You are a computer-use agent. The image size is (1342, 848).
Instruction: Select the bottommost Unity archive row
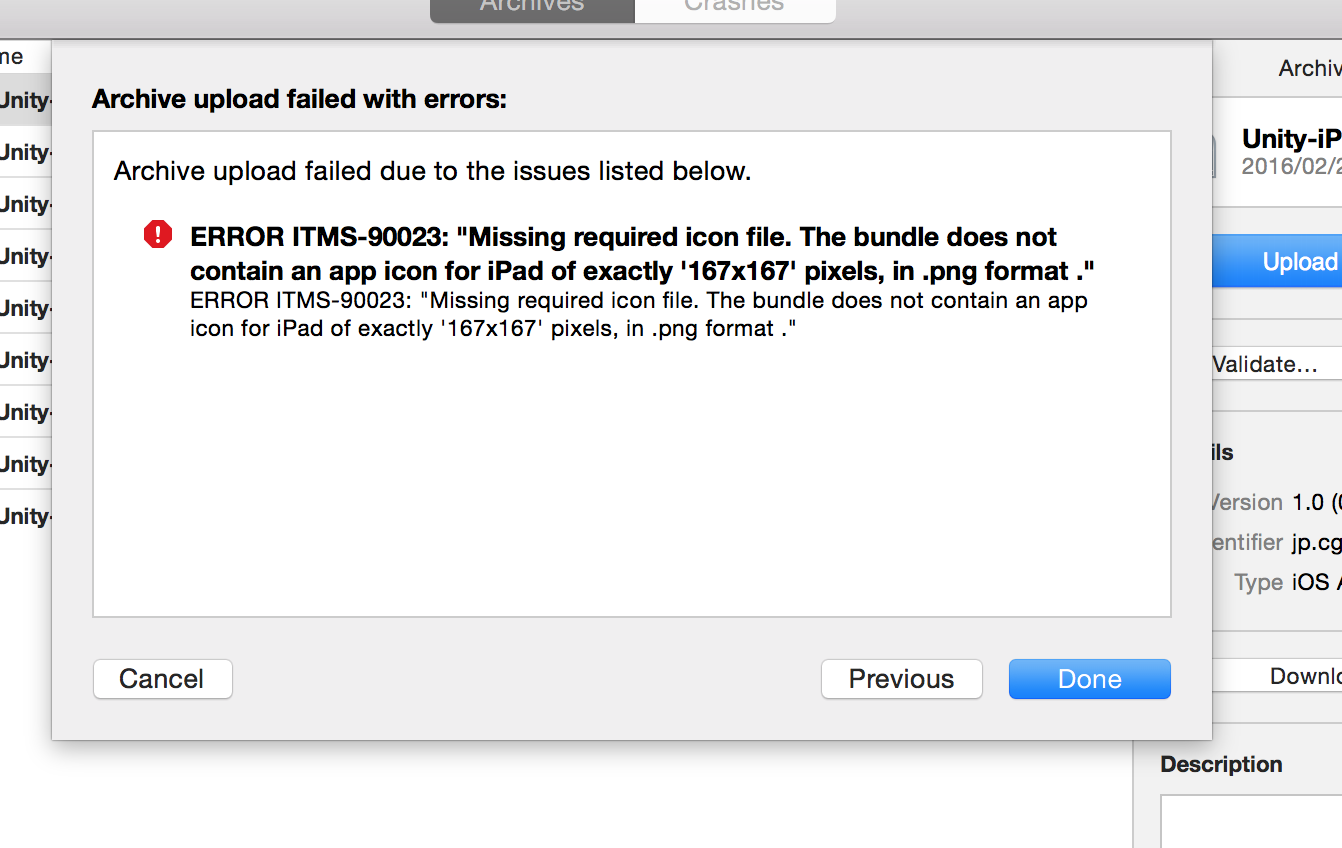(26, 516)
